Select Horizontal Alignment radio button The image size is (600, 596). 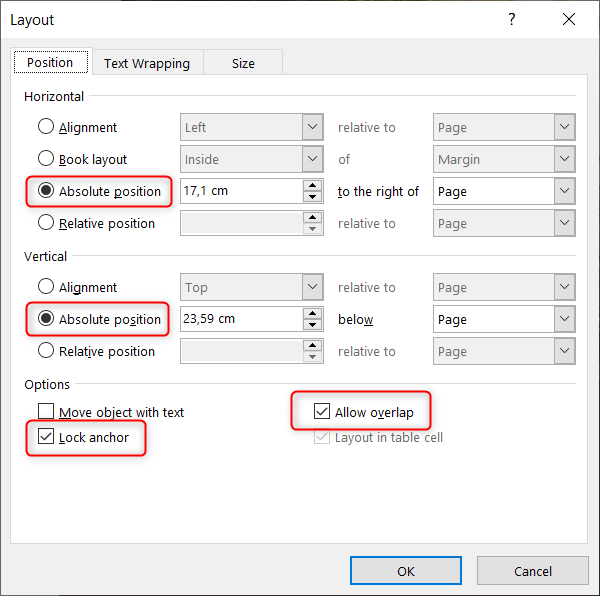tap(46, 126)
